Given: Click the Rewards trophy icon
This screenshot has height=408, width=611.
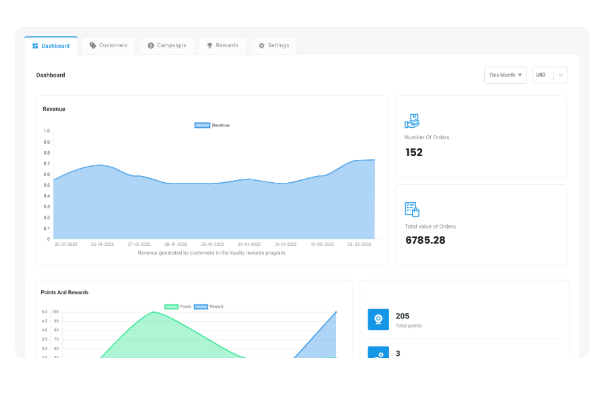Looking at the screenshot, I should click(210, 46).
